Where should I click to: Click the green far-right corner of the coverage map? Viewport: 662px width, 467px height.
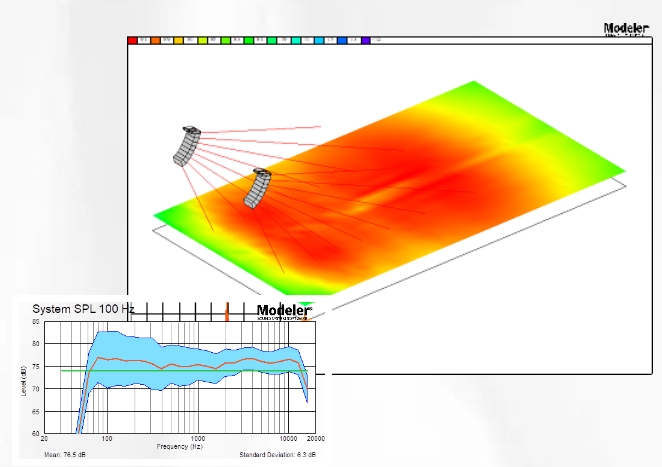pos(612,167)
